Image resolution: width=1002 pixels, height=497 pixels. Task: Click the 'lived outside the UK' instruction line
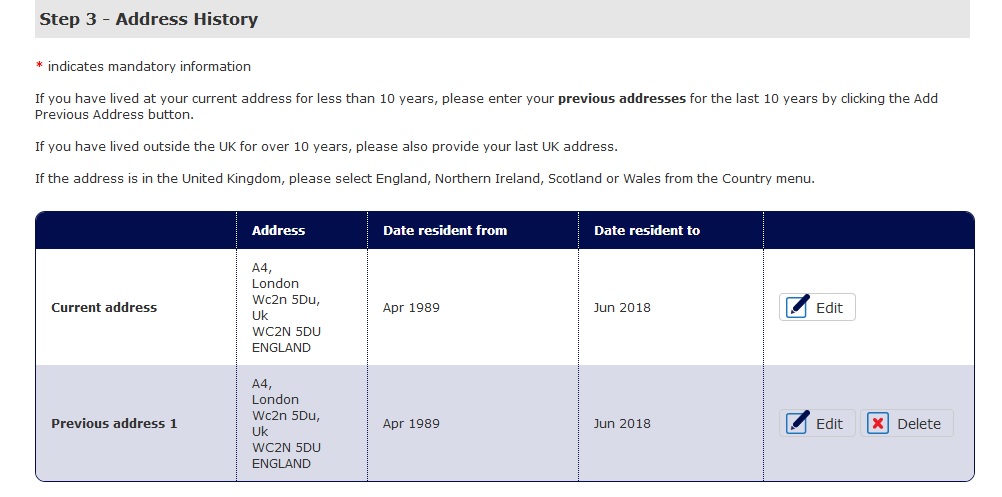tap(326, 147)
